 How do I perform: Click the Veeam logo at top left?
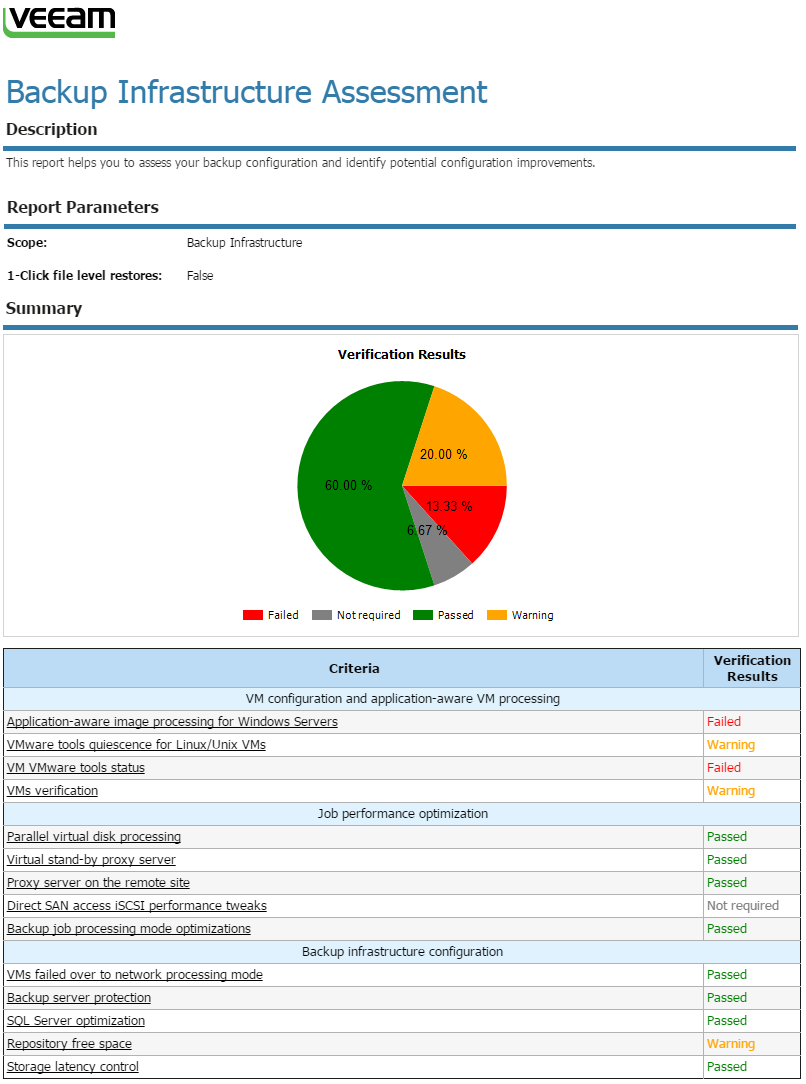tap(59, 20)
